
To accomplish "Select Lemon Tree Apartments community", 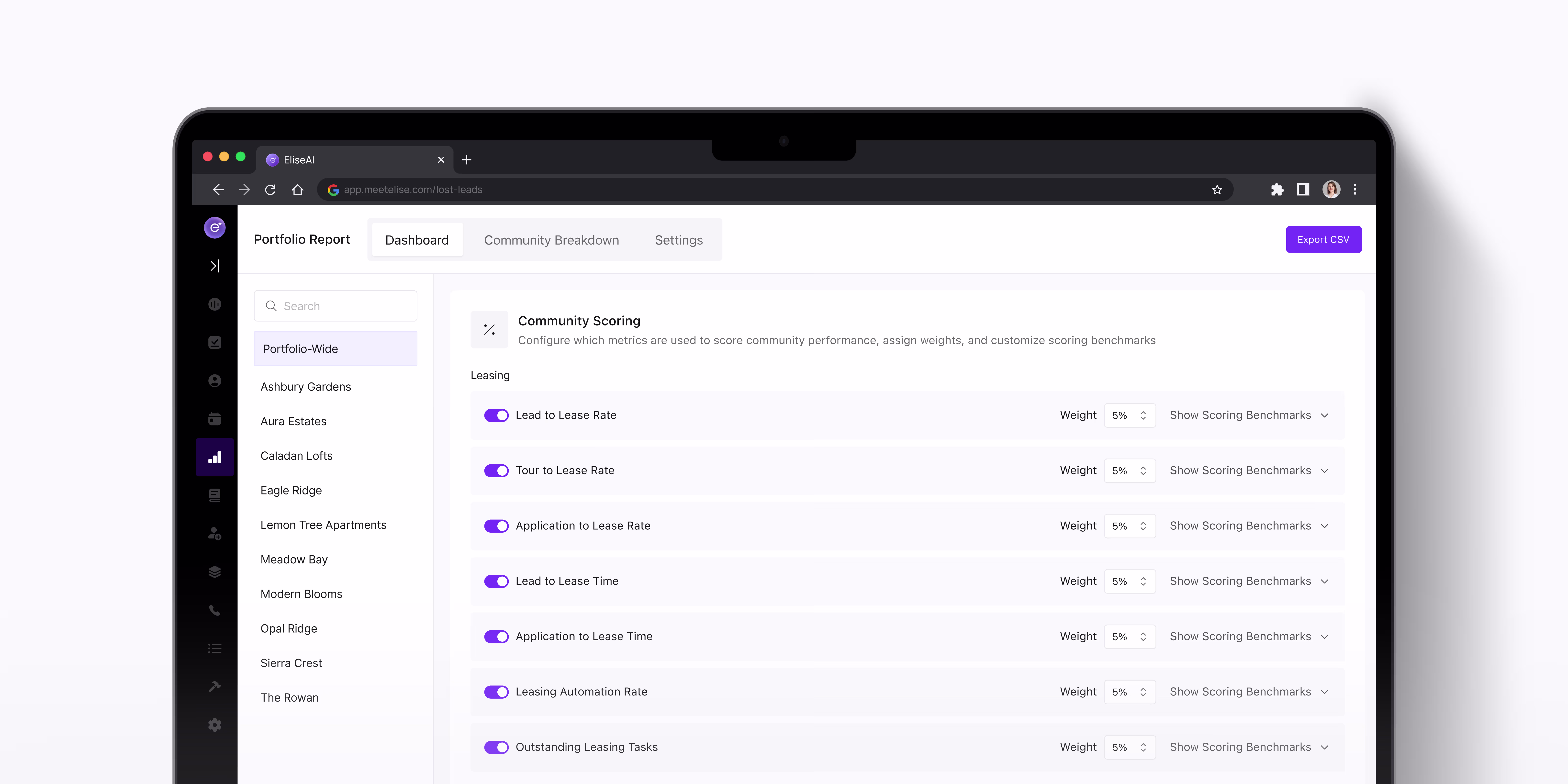I will (x=323, y=525).
